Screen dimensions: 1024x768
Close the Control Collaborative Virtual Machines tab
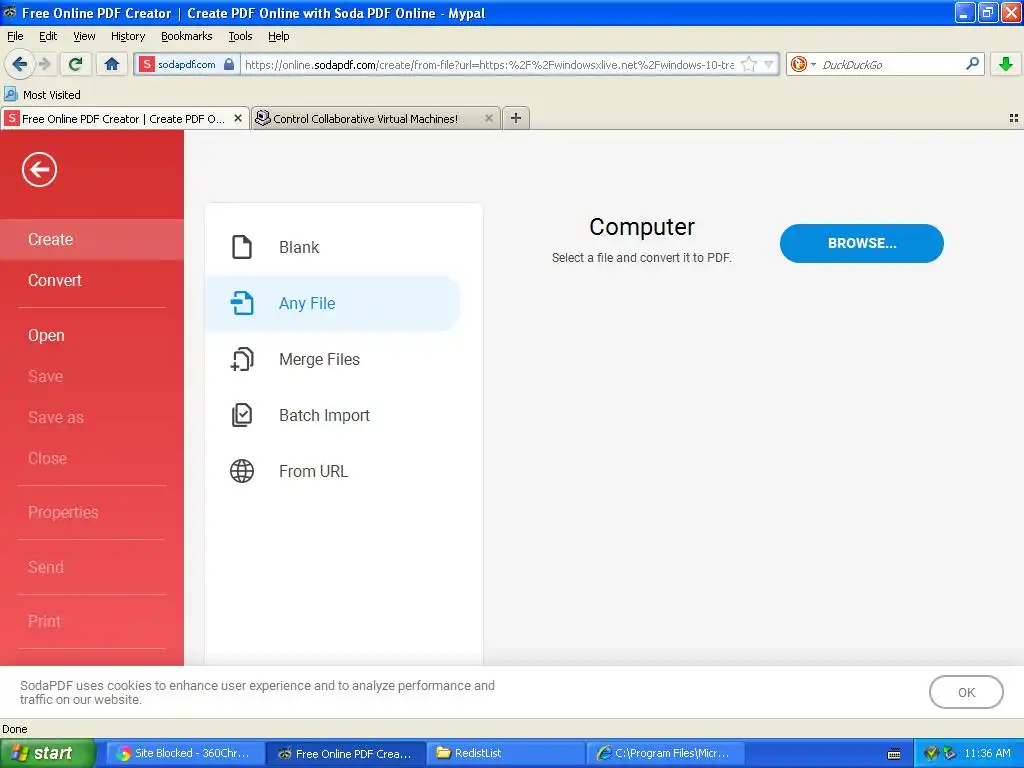(x=488, y=118)
